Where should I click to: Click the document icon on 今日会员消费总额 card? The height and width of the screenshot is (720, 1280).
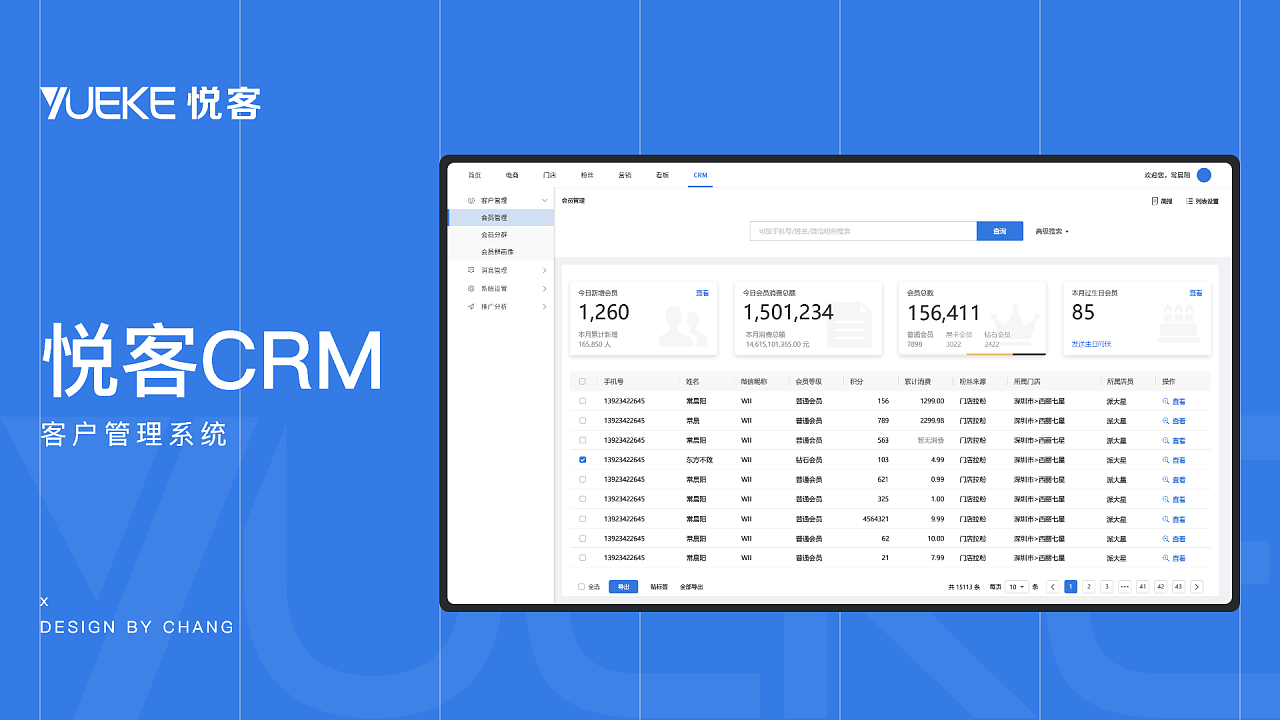[848, 325]
